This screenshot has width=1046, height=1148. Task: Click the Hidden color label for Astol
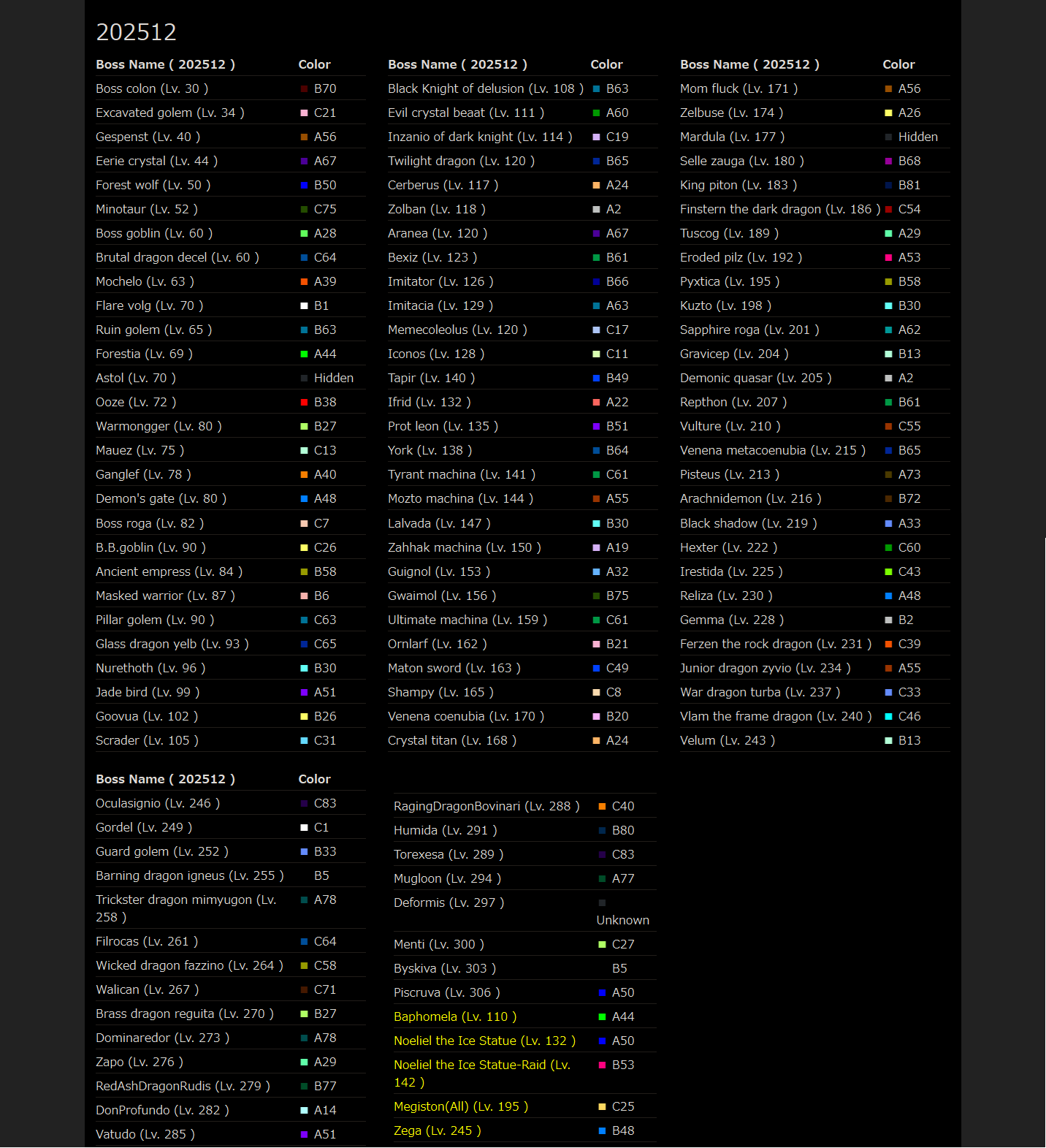[334, 378]
